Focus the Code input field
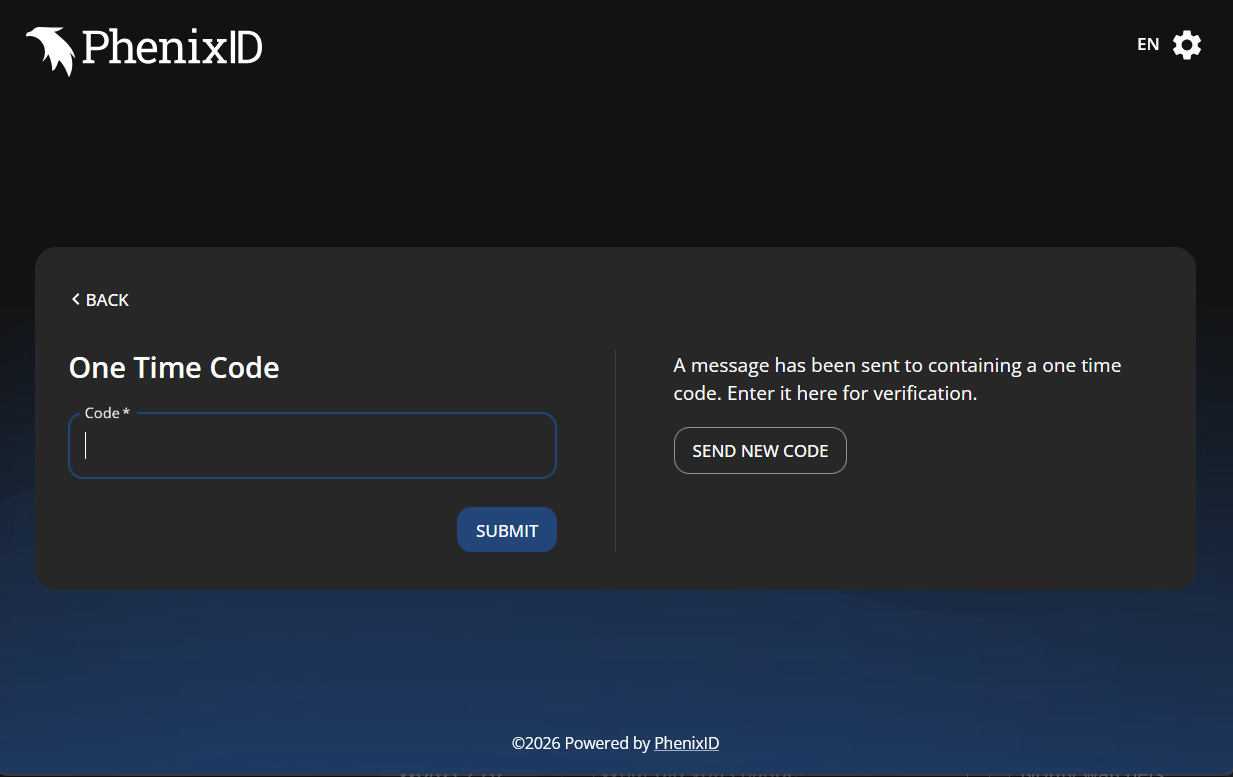Viewport: 1233px width, 777px height. coord(312,446)
